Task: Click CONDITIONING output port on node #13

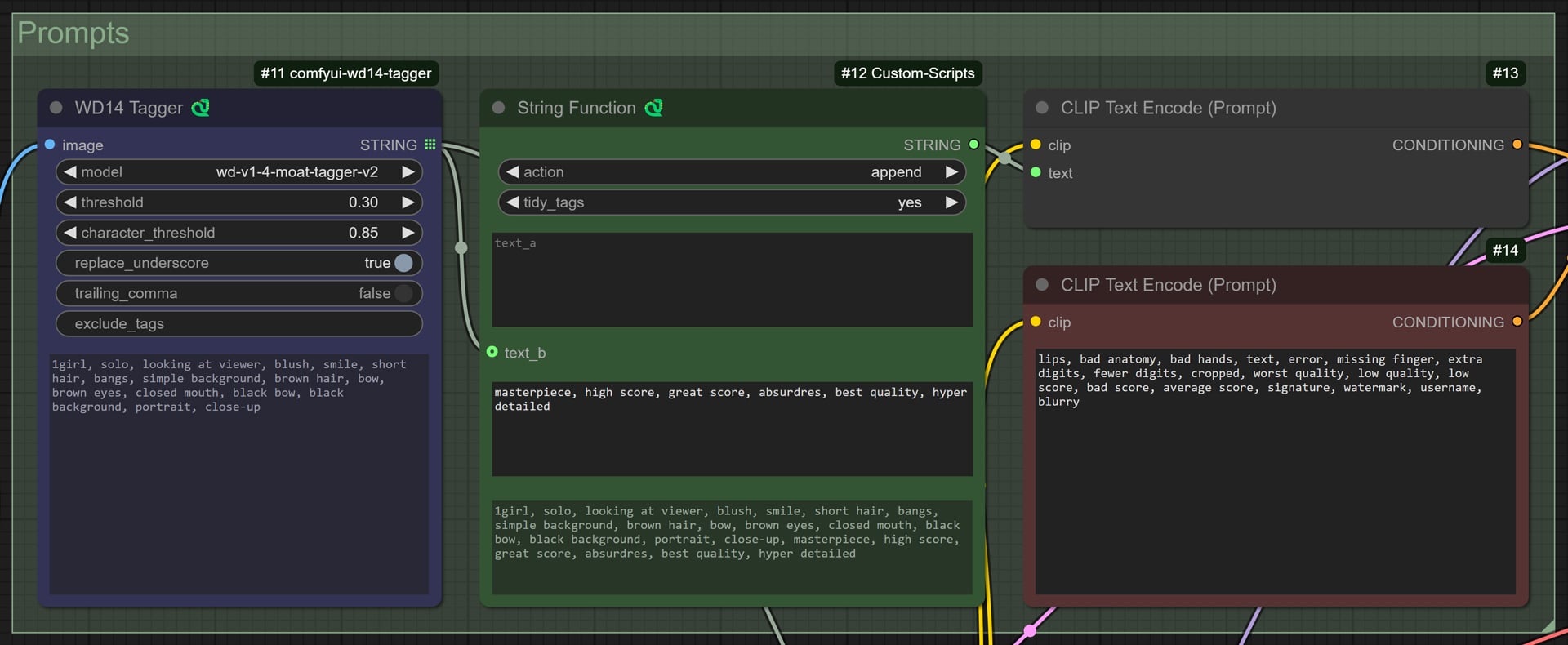Action: click(x=1517, y=145)
